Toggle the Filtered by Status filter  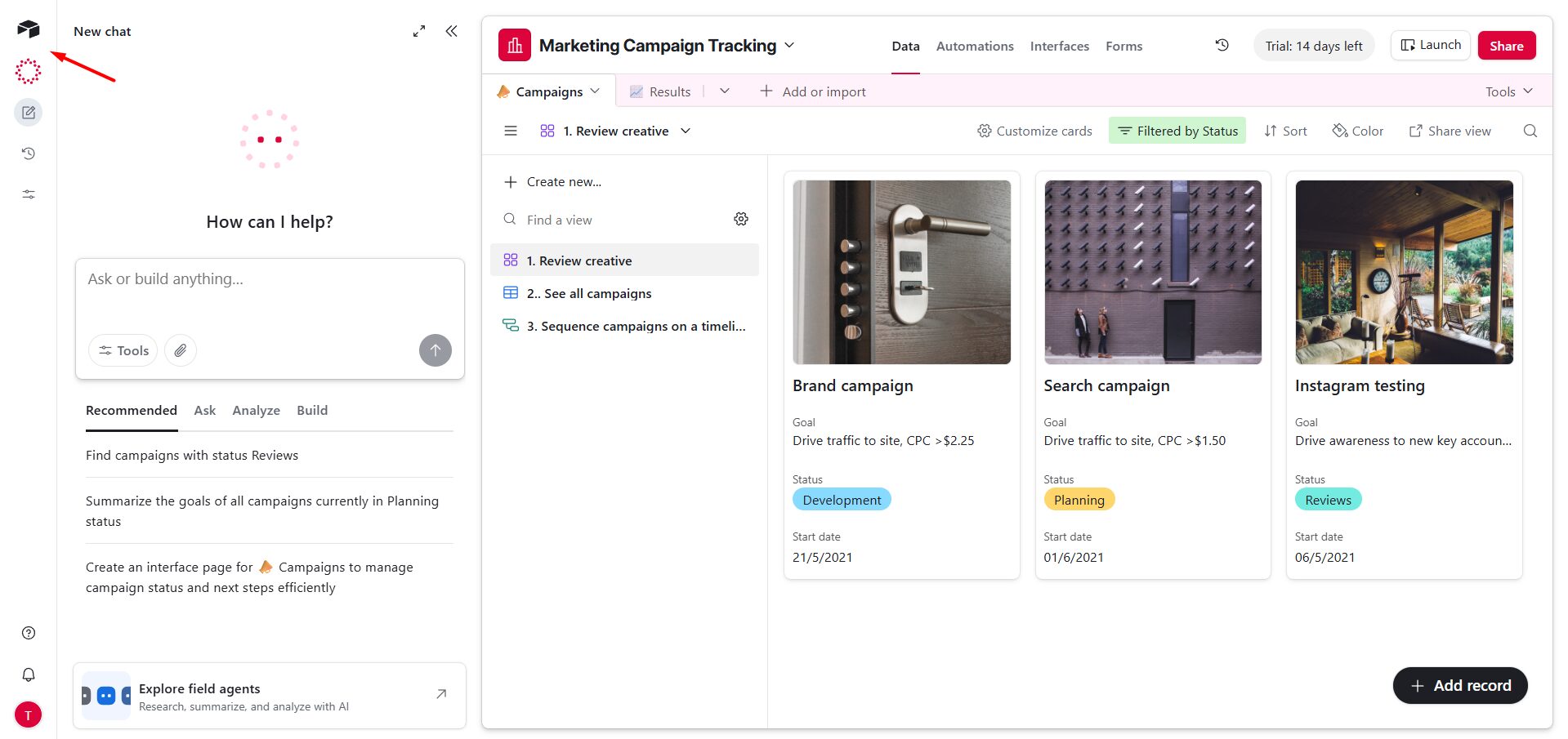(1177, 131)
